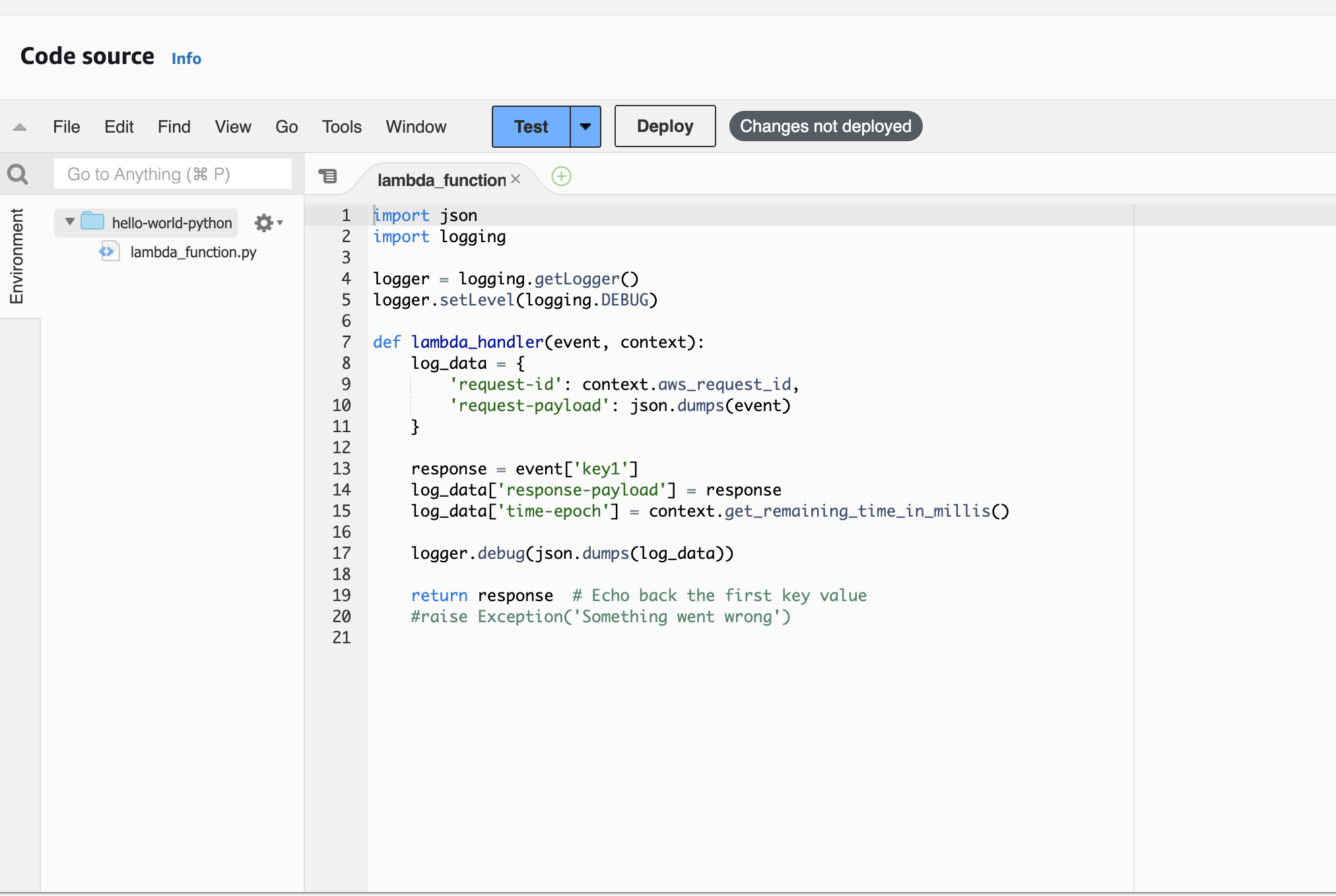This screenshot has width=1336, height=896.
Task: Focus the Go to Anything search field
Action: 172,174
